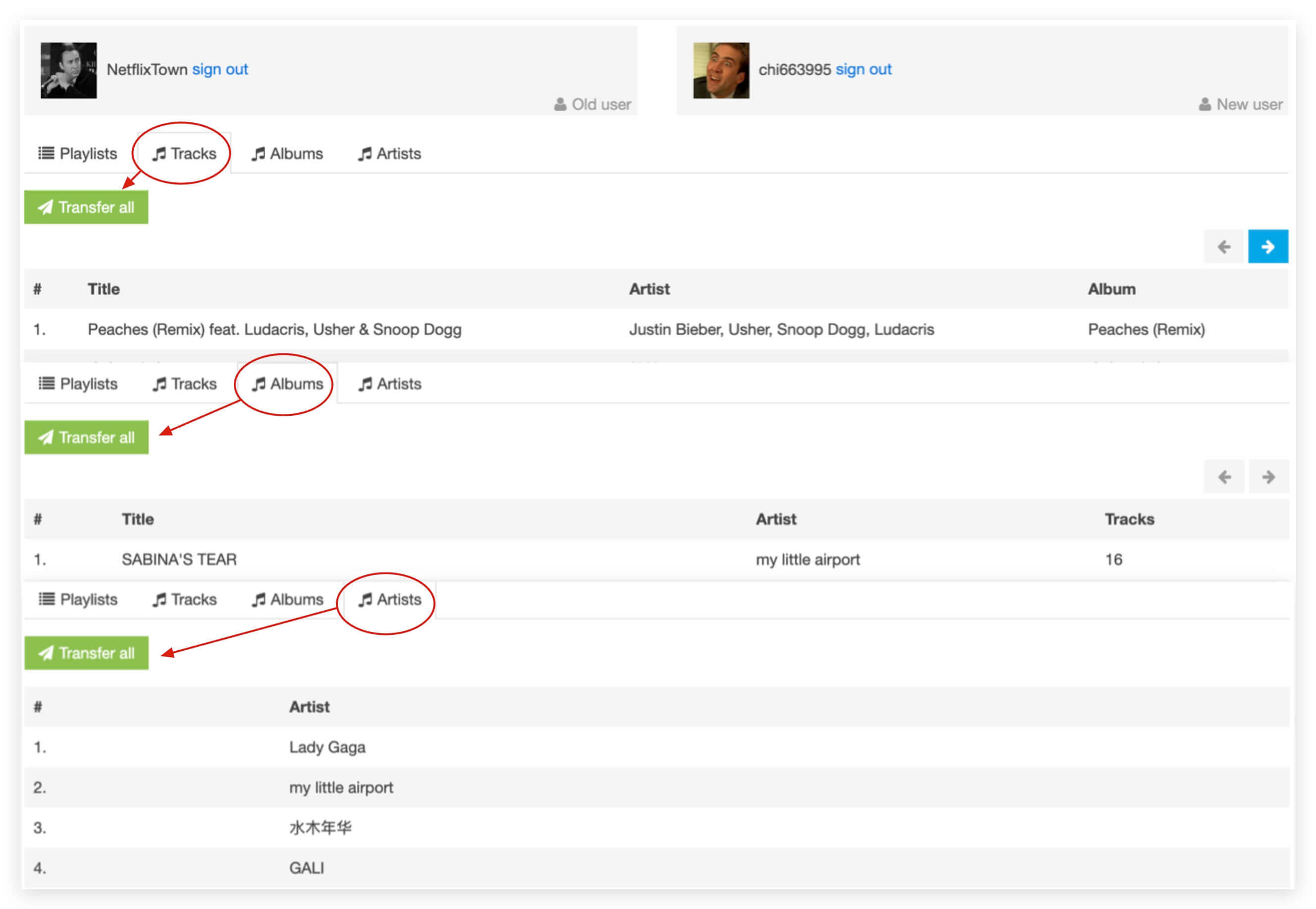Open the Tracks tab circled at top

pyautogui.click(x=184, y=154)
